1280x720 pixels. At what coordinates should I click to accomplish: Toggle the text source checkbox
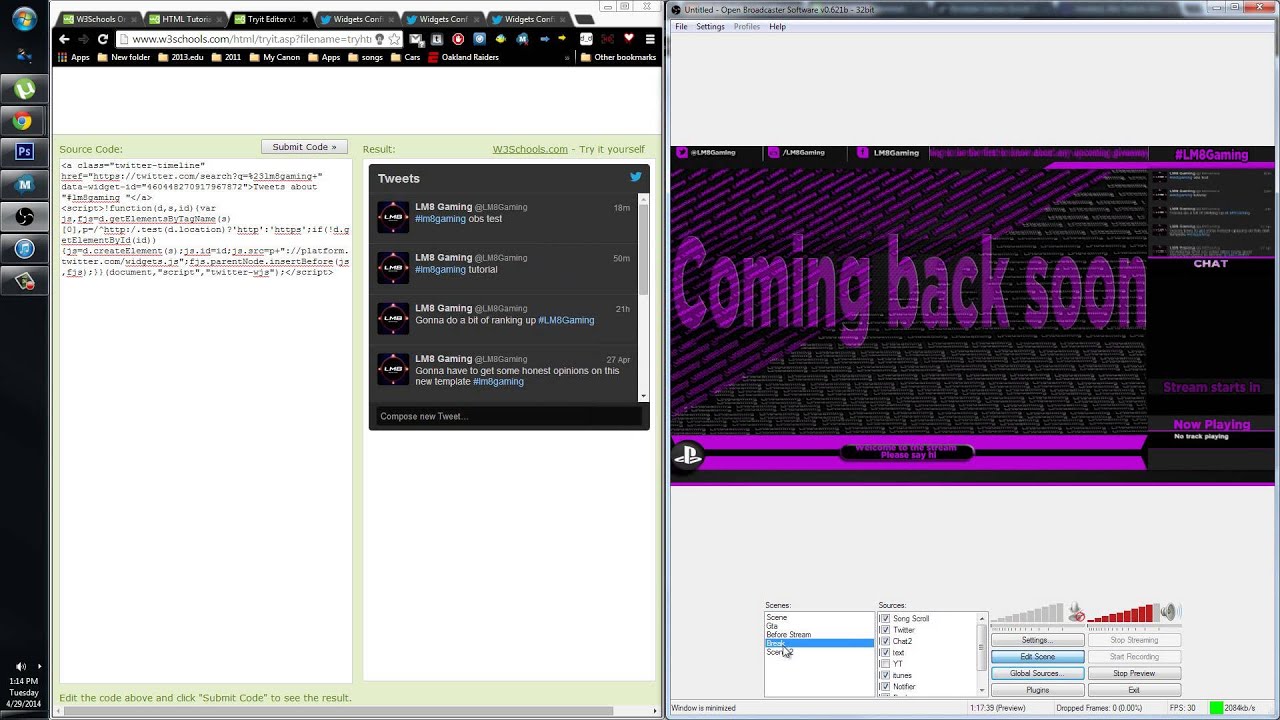[884, 653]
